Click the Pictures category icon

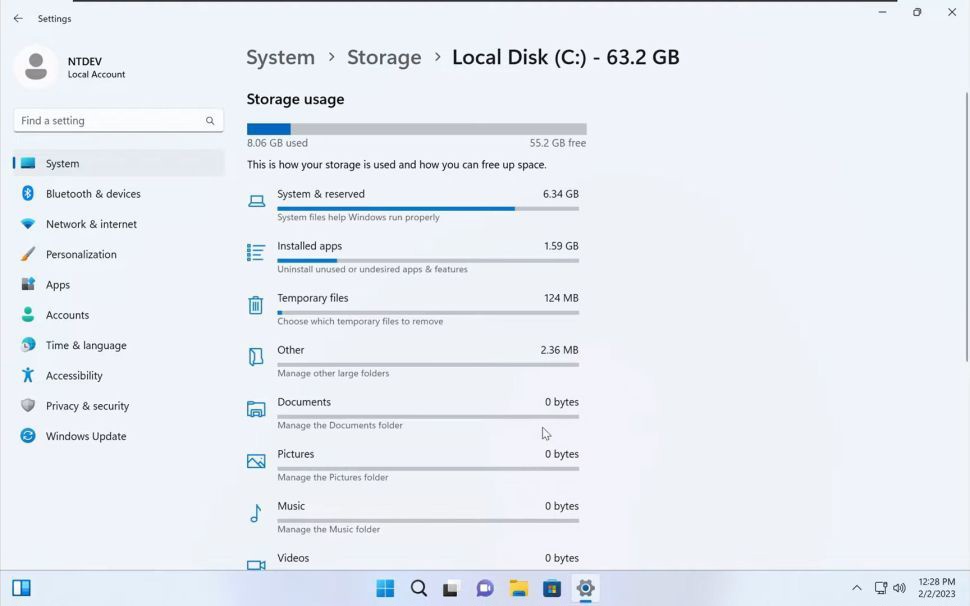pos(256,460)
